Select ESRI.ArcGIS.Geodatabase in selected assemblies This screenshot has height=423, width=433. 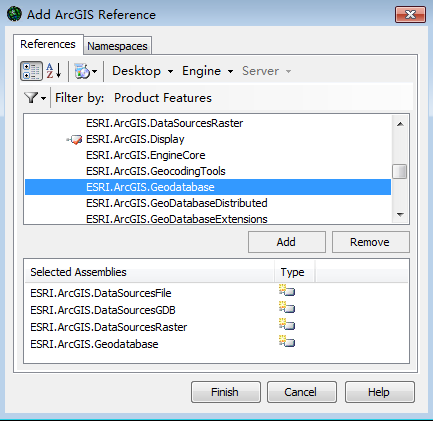tap(94, 344)
